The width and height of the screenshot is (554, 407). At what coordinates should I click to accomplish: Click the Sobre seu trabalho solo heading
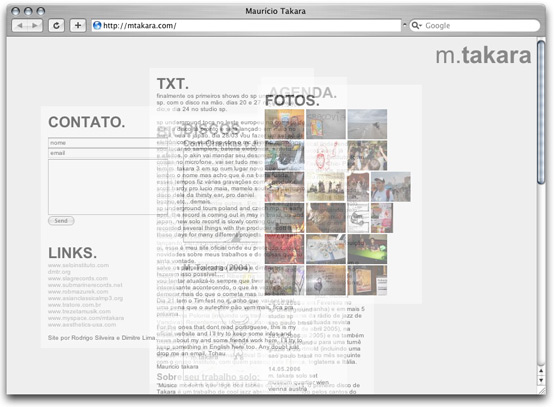click(208, 377)
